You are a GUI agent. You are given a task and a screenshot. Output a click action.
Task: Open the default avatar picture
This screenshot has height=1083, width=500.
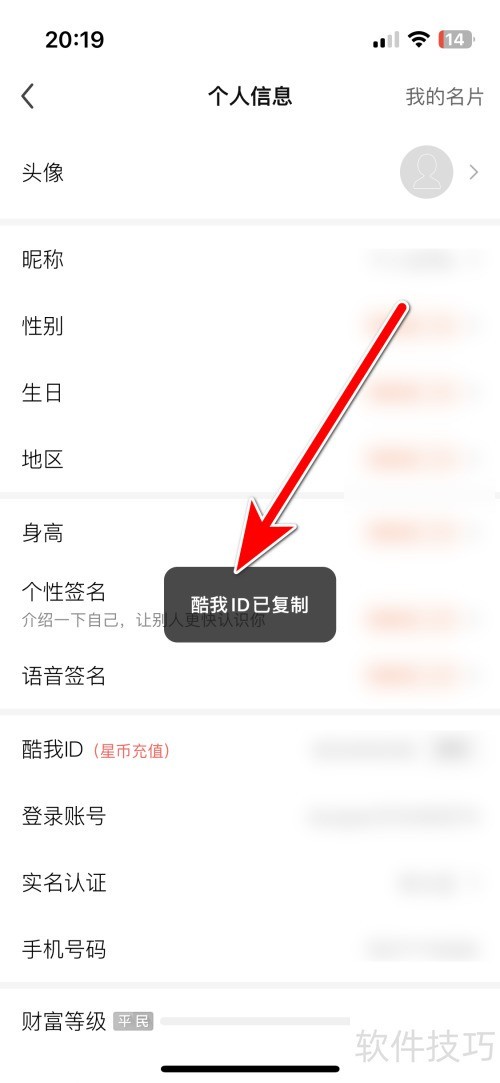427,172
